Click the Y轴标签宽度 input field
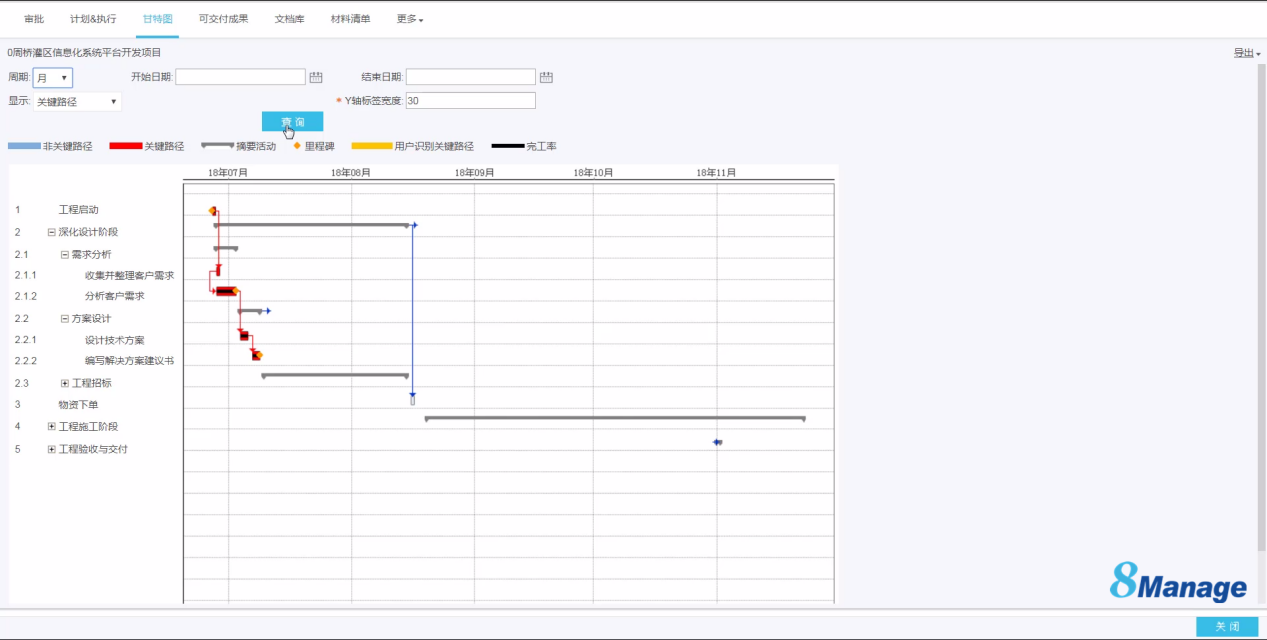This screenshot has width=1267, height=640. 470,101
